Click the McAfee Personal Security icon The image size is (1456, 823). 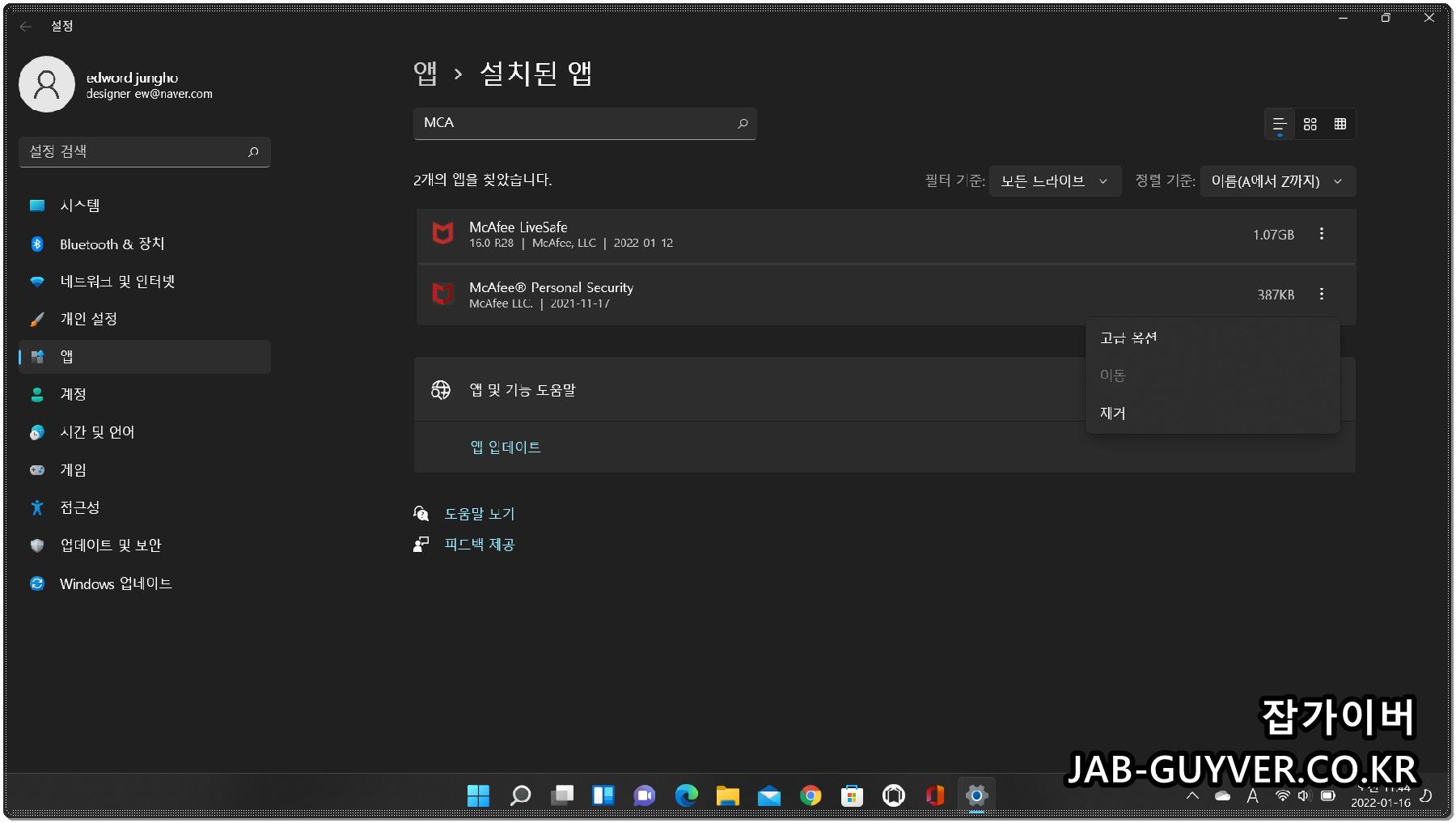(442, 294)
